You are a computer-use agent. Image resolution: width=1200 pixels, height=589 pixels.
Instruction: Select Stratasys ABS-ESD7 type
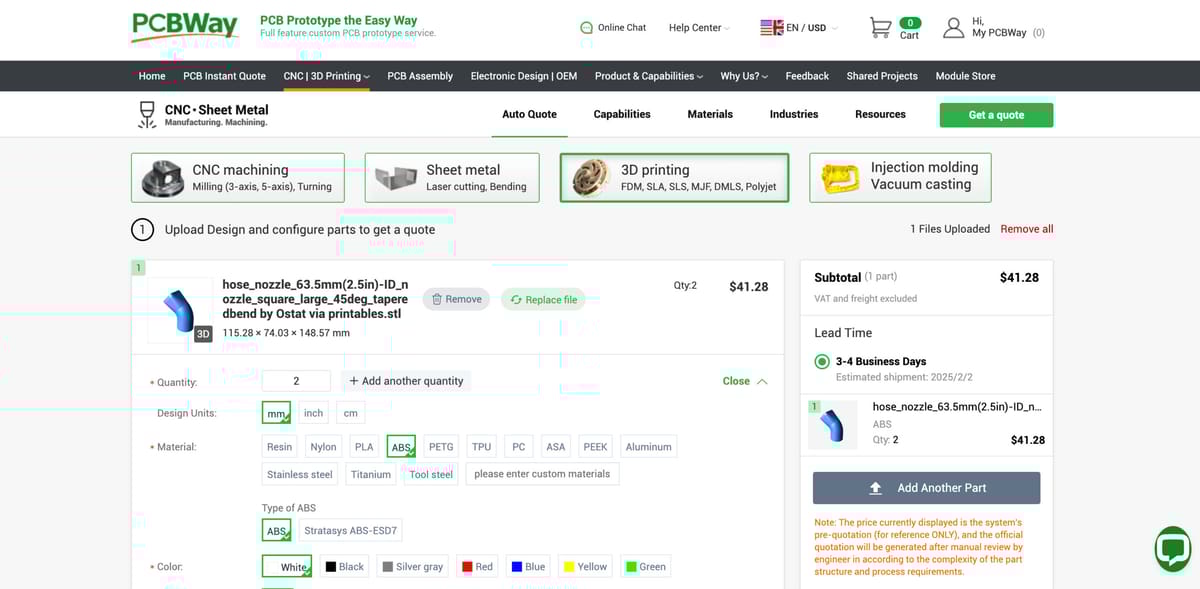(x=350, y=531)
